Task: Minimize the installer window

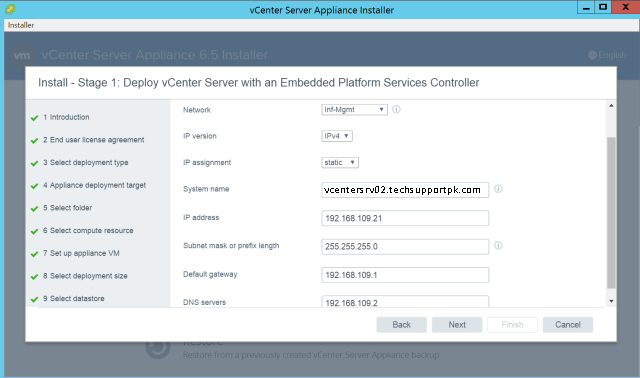Action: [x=586, y=7]
